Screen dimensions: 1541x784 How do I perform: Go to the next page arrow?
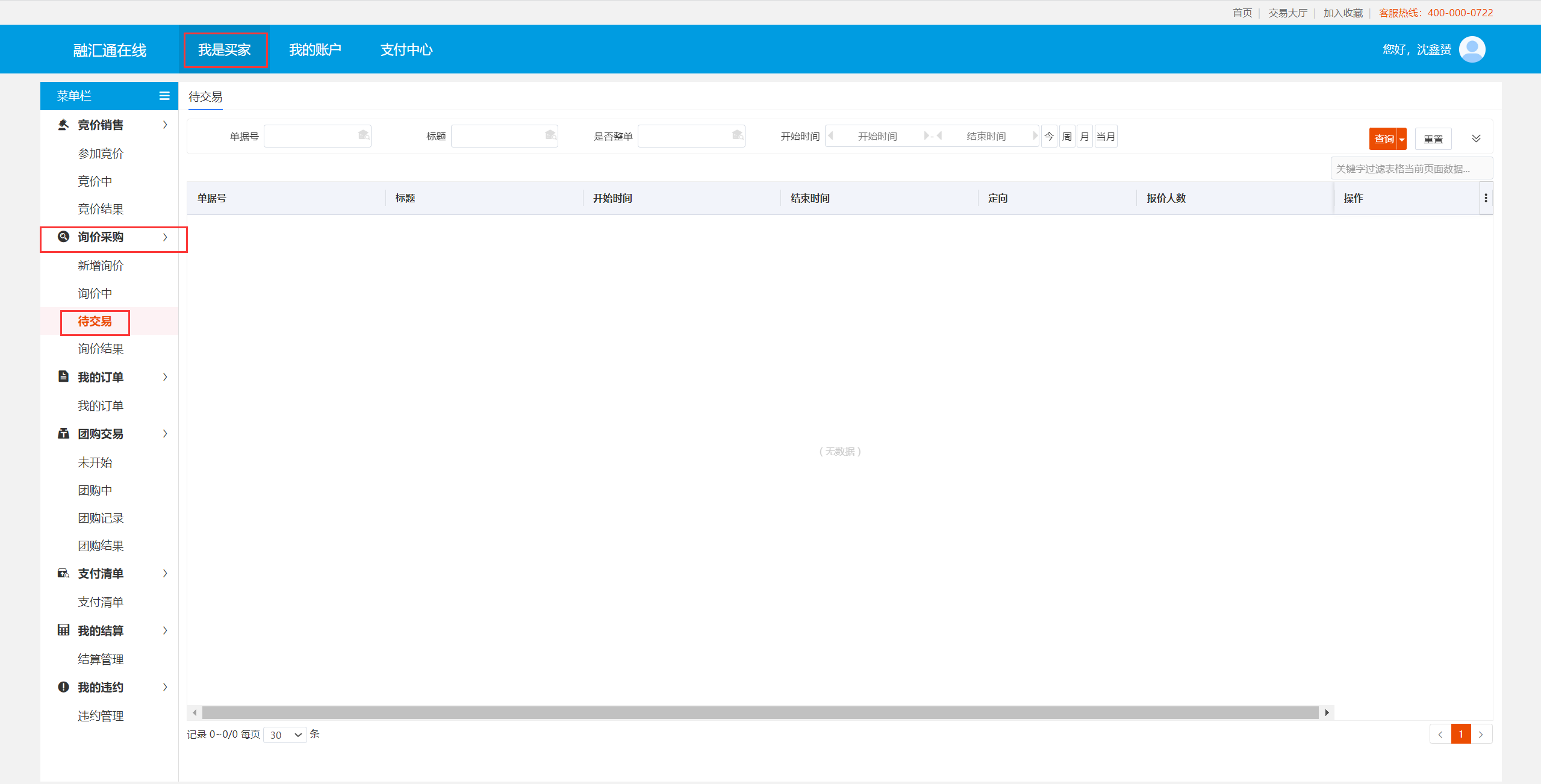[x=1481, y=735]
